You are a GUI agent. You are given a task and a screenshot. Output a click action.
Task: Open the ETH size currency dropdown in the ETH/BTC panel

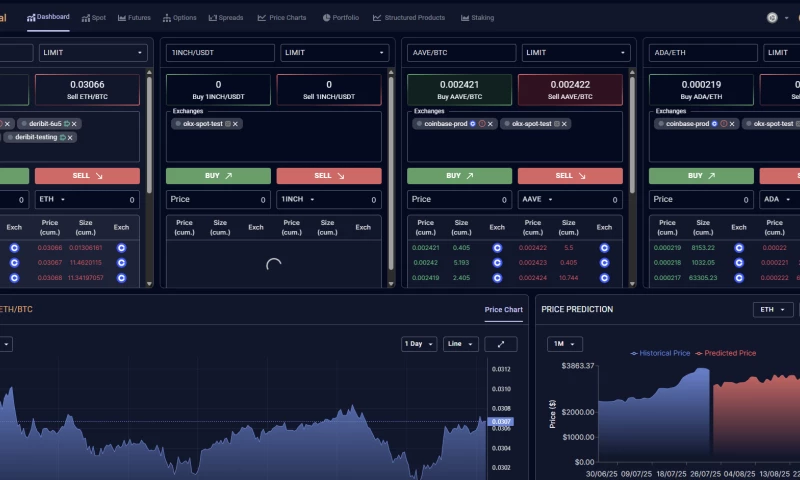point(53,199)
